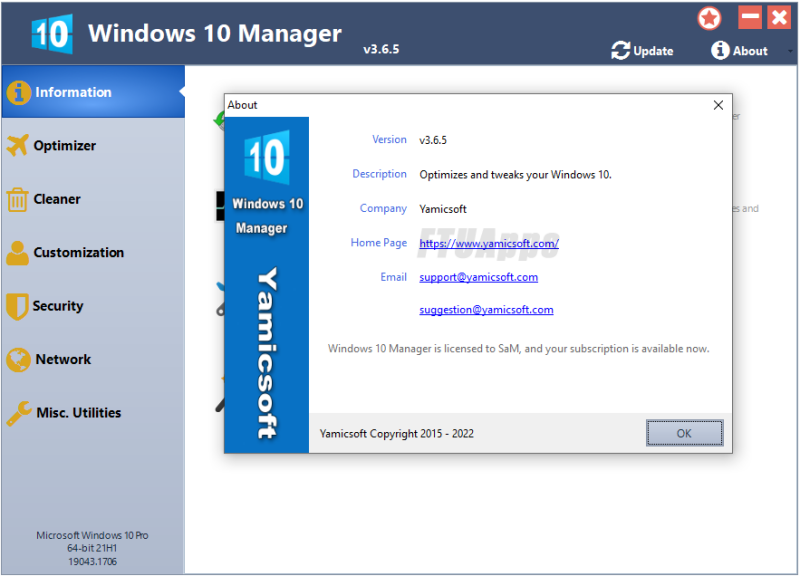Click the 'Yamicsoft' company value

pos(443,209)
